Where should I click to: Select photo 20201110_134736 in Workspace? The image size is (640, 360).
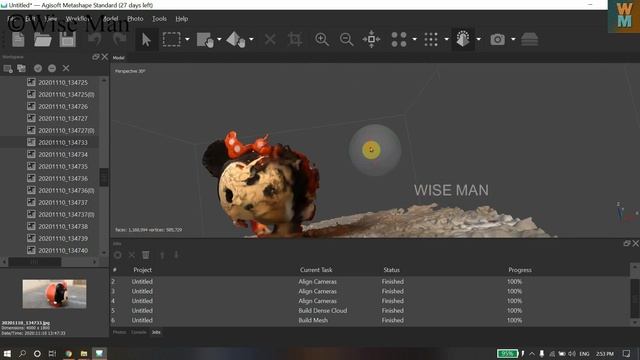pos(63,178)
